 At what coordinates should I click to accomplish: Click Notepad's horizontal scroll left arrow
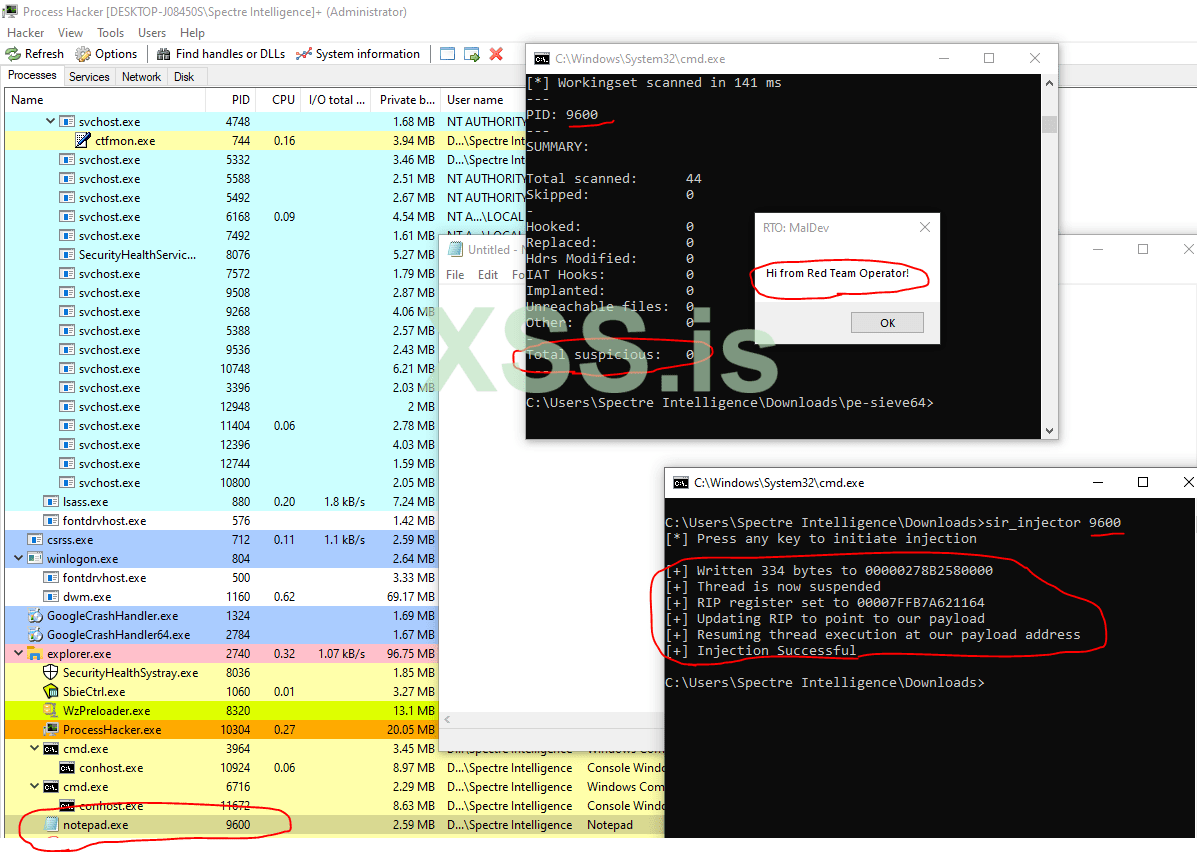(447, 720)
